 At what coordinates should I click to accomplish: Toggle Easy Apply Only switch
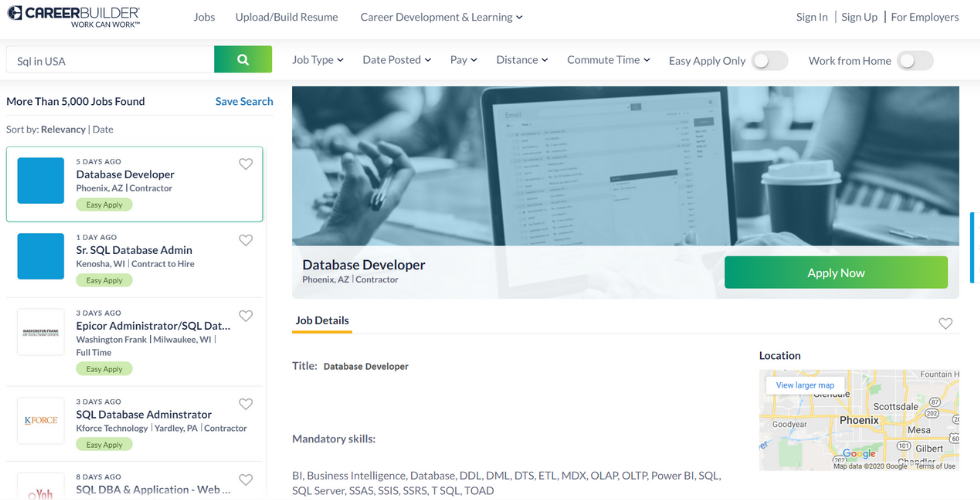coord(769,61)
